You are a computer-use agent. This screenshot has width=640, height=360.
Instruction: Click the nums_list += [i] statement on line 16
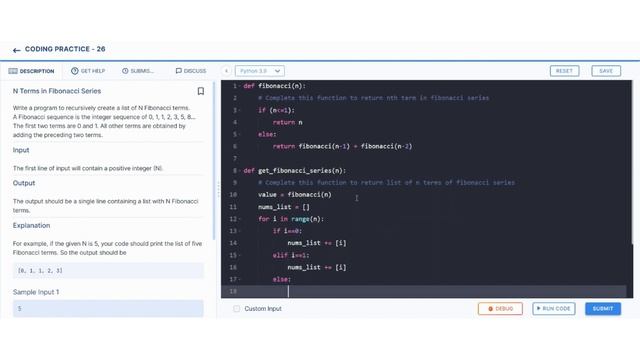[x=317, y=267]
